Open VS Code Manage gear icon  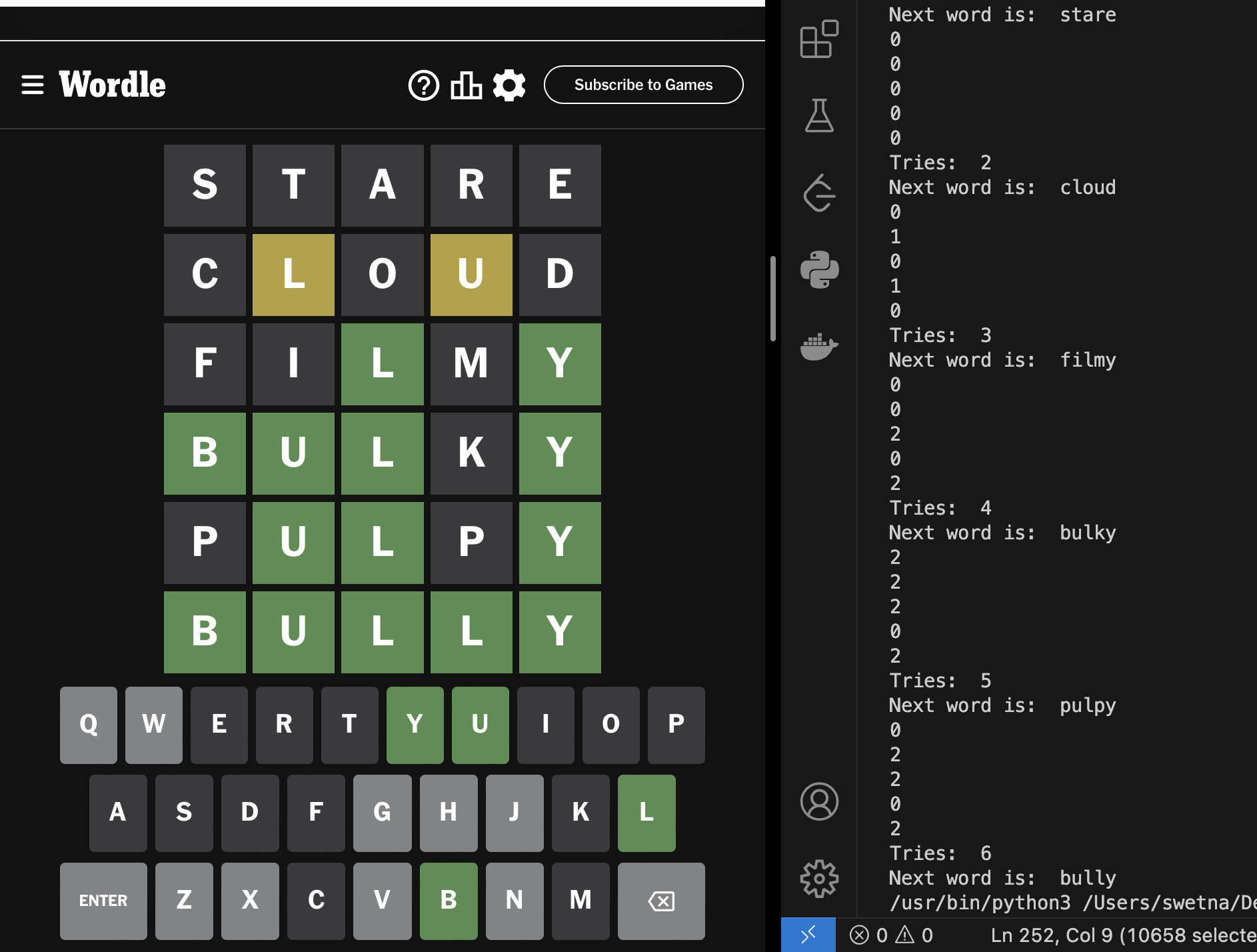pos(819,879)
